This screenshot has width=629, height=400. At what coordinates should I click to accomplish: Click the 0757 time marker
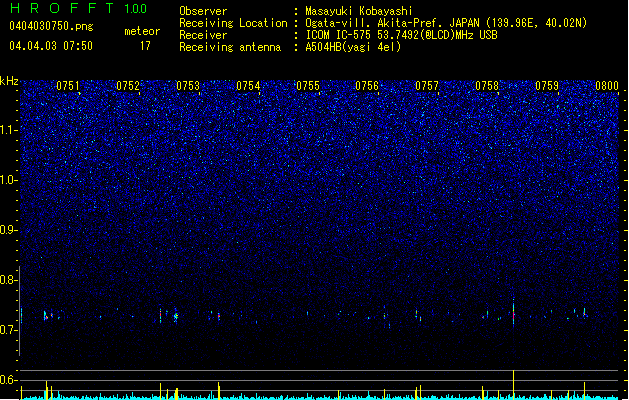[x=427, y=86]
